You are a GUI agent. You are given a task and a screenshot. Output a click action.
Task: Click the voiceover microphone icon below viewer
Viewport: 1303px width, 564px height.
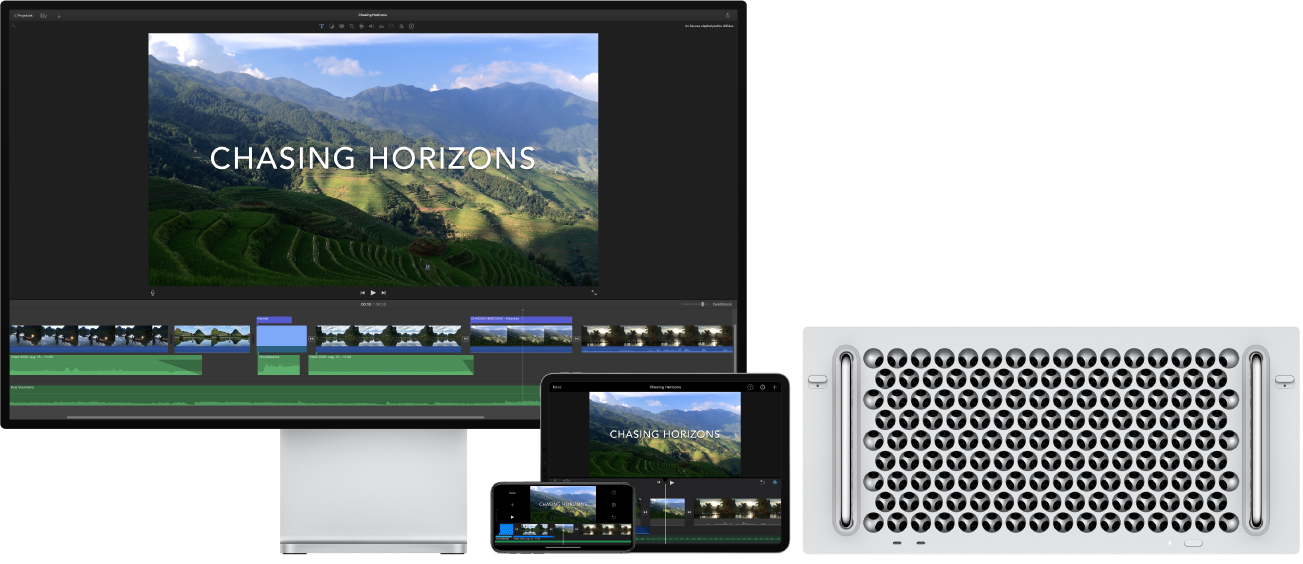[x=152, y=293]
